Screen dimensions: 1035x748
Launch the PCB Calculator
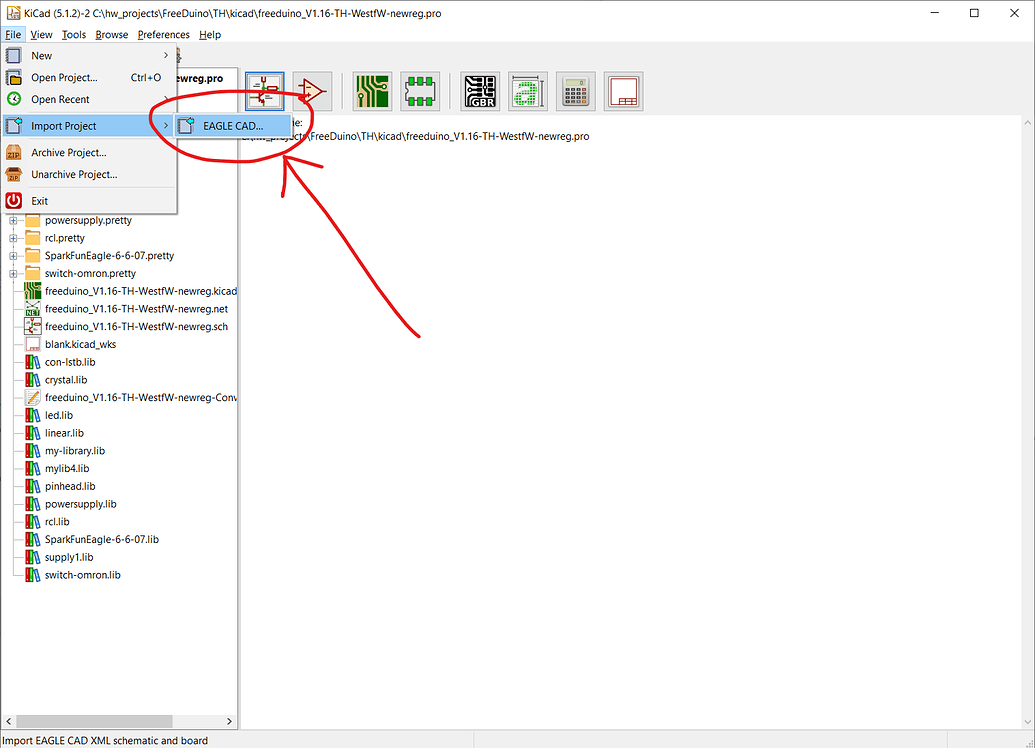click(x=575, y=91)
